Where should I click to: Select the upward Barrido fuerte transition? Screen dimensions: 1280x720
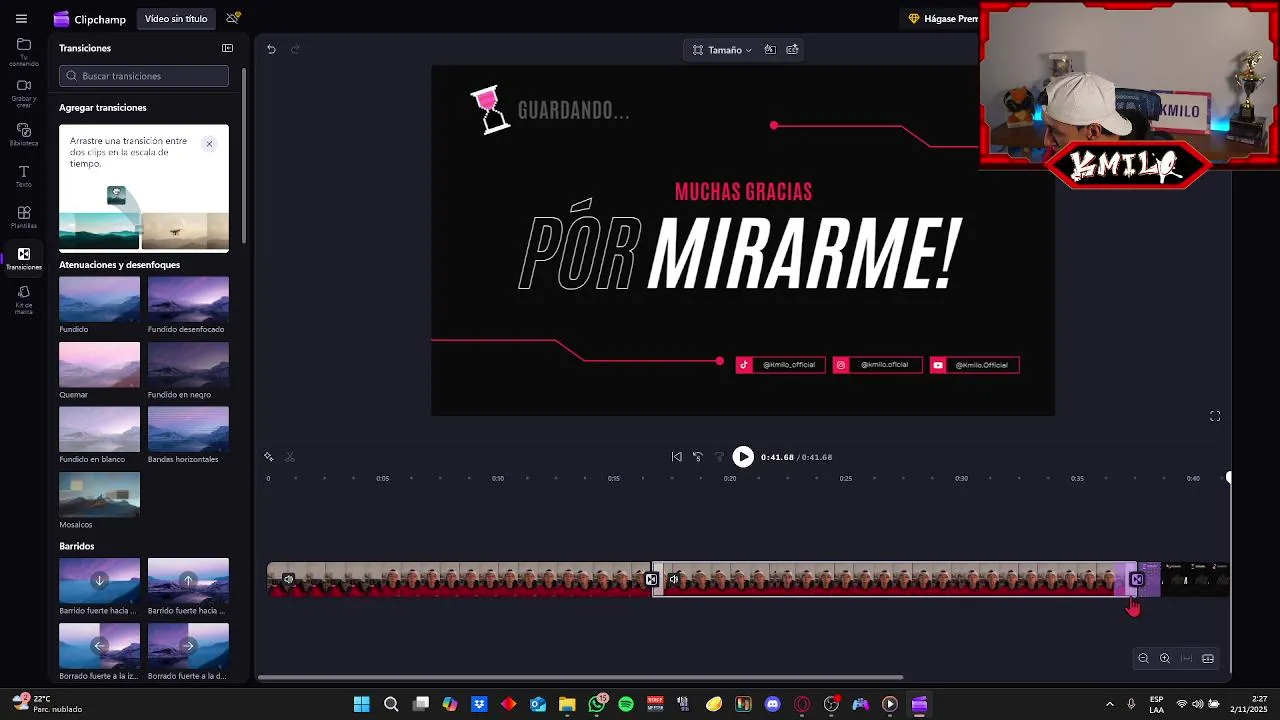click(188, 580)
